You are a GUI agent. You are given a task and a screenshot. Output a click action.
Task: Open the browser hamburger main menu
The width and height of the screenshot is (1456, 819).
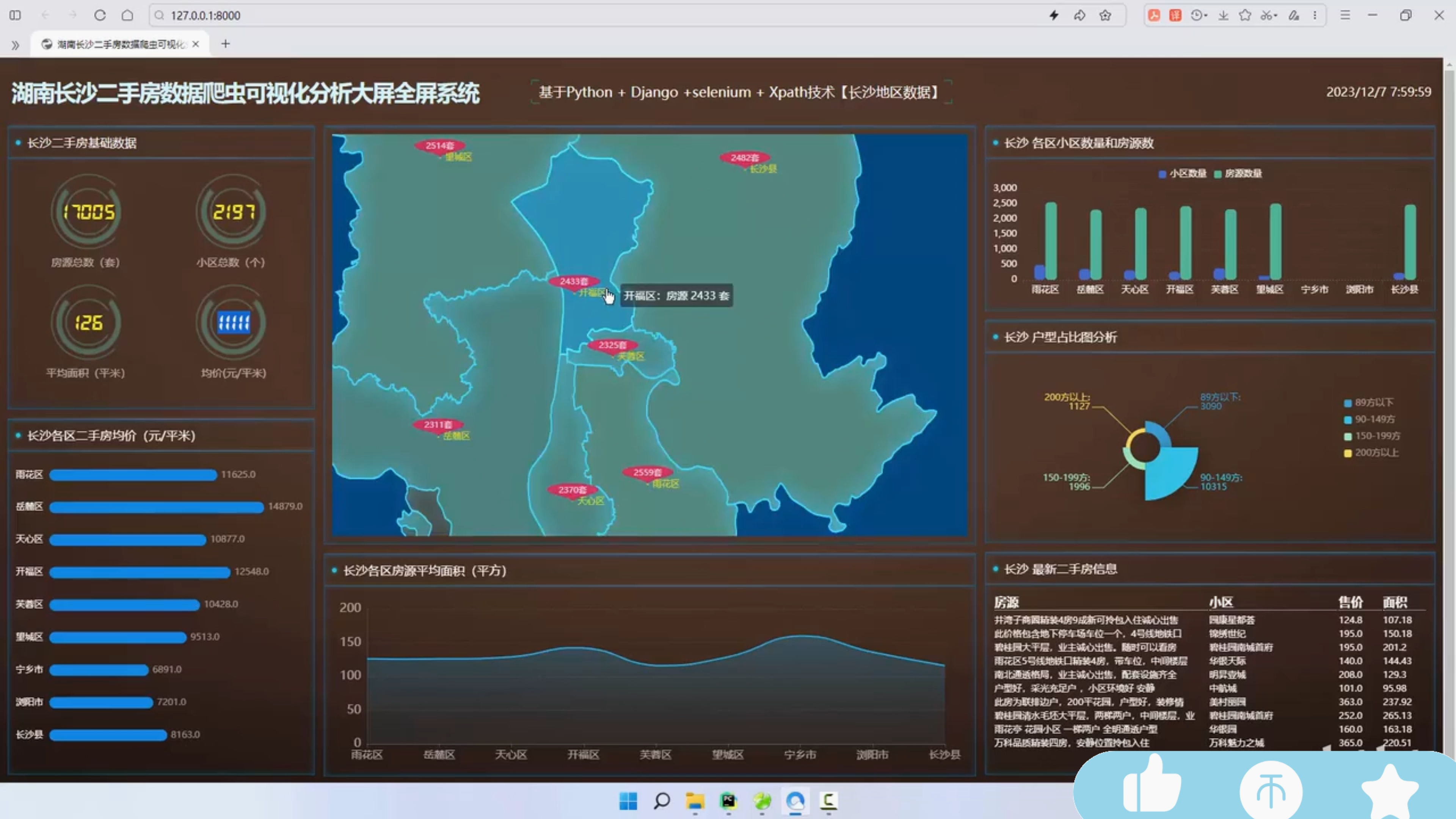[1345, 15]
